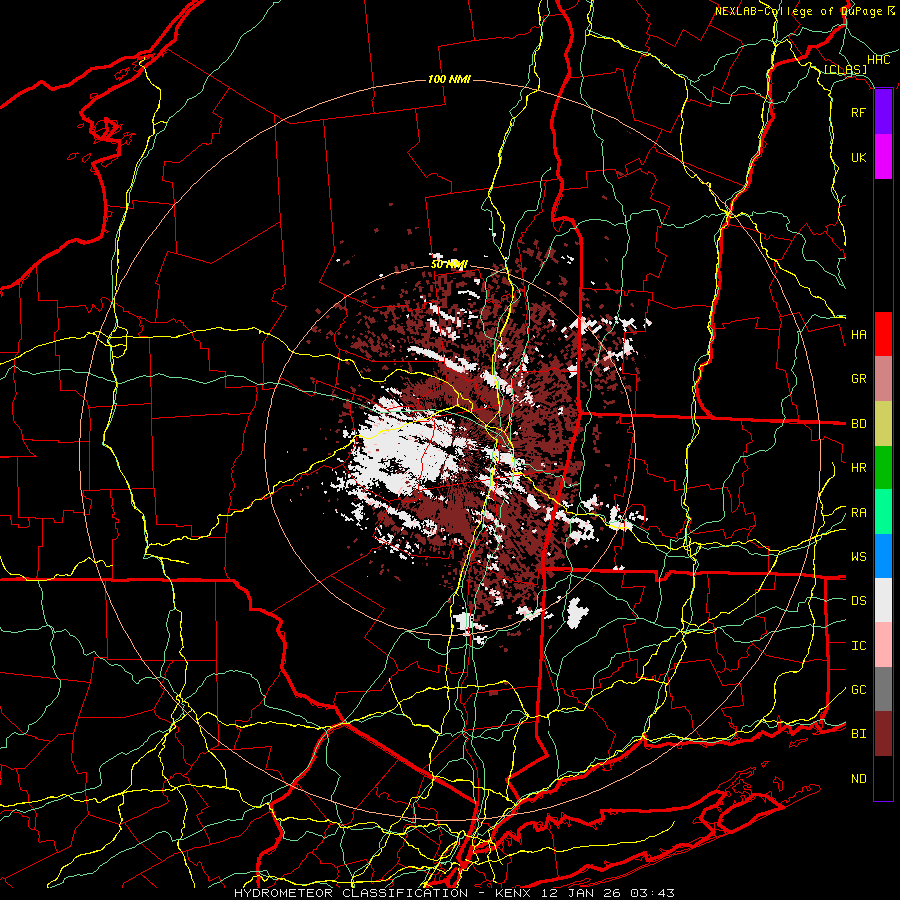Click the BD yellow legend swatch
Viewport: 900px width, 900px height.
(883, 424)
